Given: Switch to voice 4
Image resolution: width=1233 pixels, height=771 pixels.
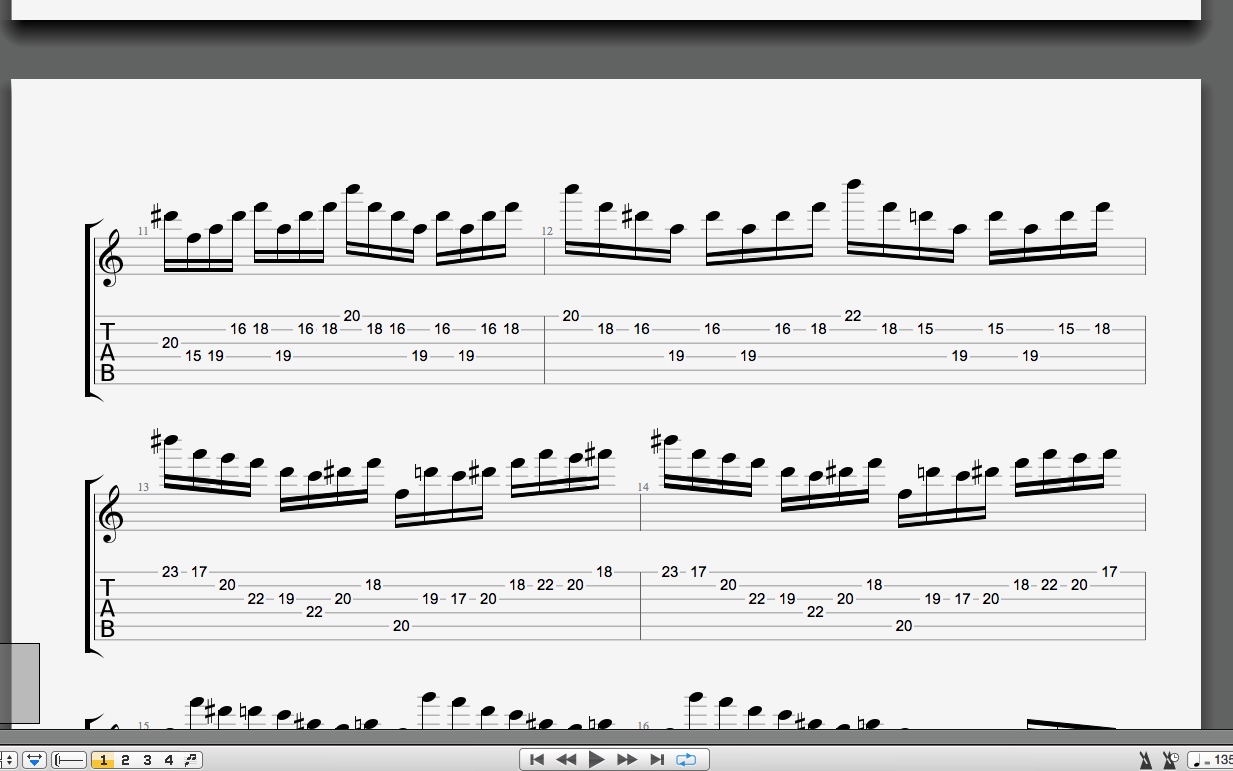Looking at the screenshot, I should tap(169, 760).
